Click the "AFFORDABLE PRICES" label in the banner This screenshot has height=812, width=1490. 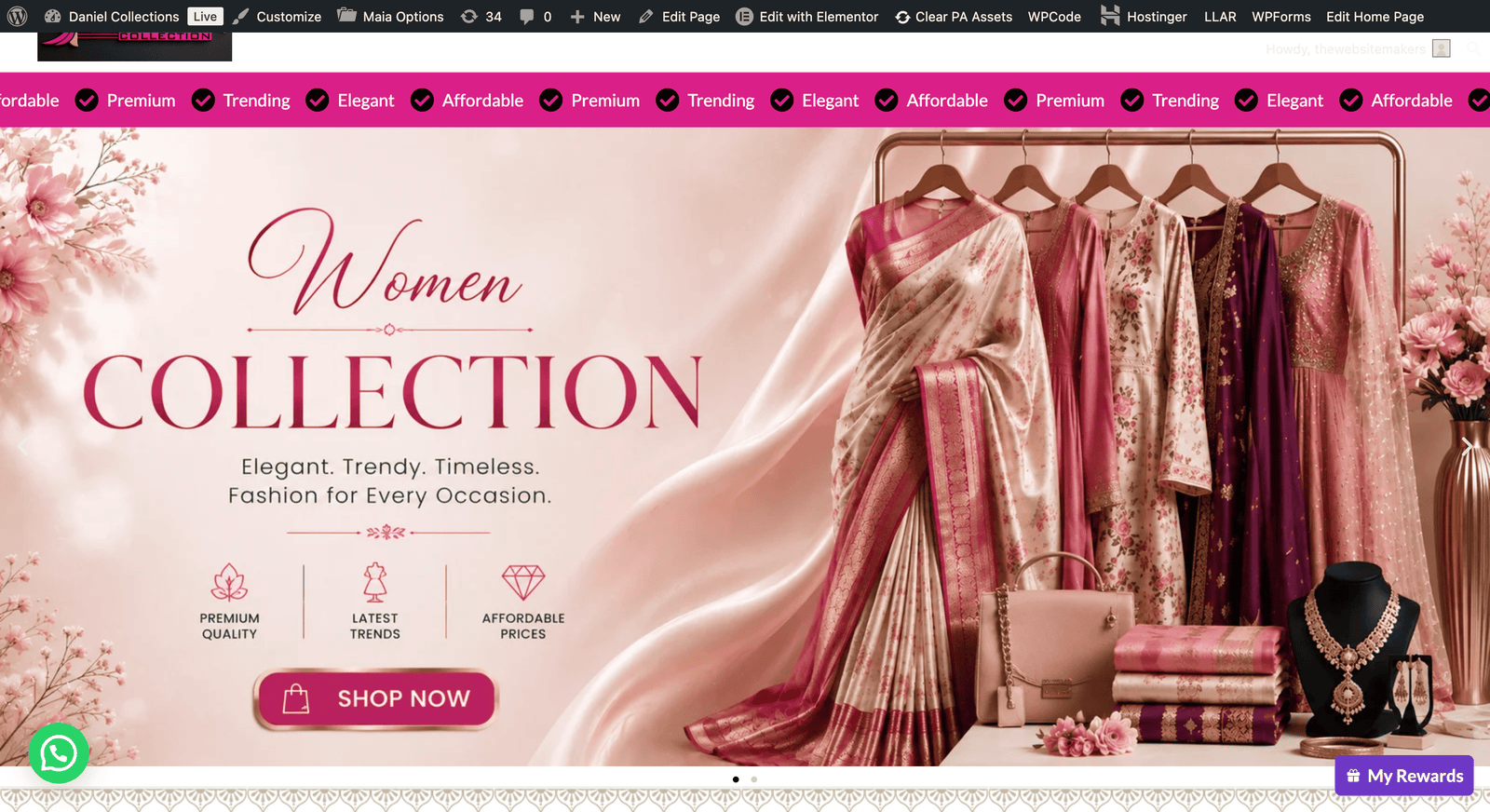tap(523, 626)
